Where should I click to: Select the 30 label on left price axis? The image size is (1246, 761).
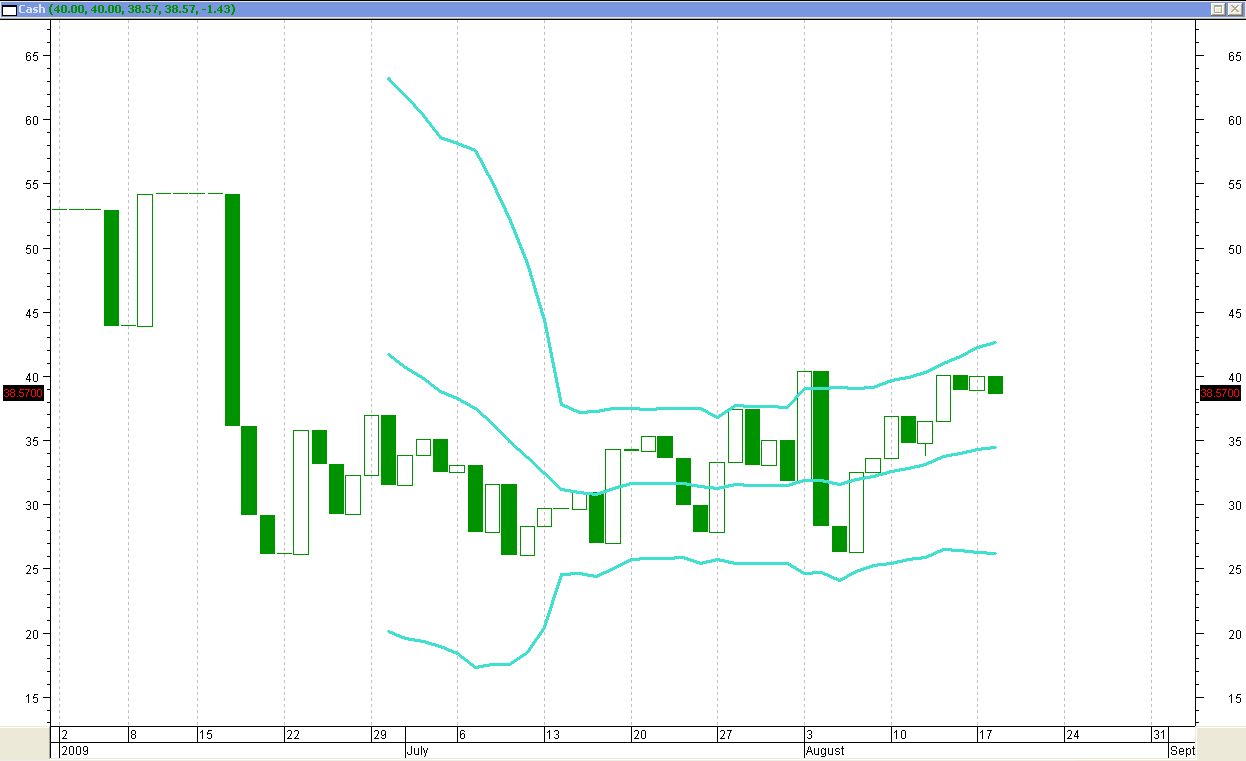31,505
